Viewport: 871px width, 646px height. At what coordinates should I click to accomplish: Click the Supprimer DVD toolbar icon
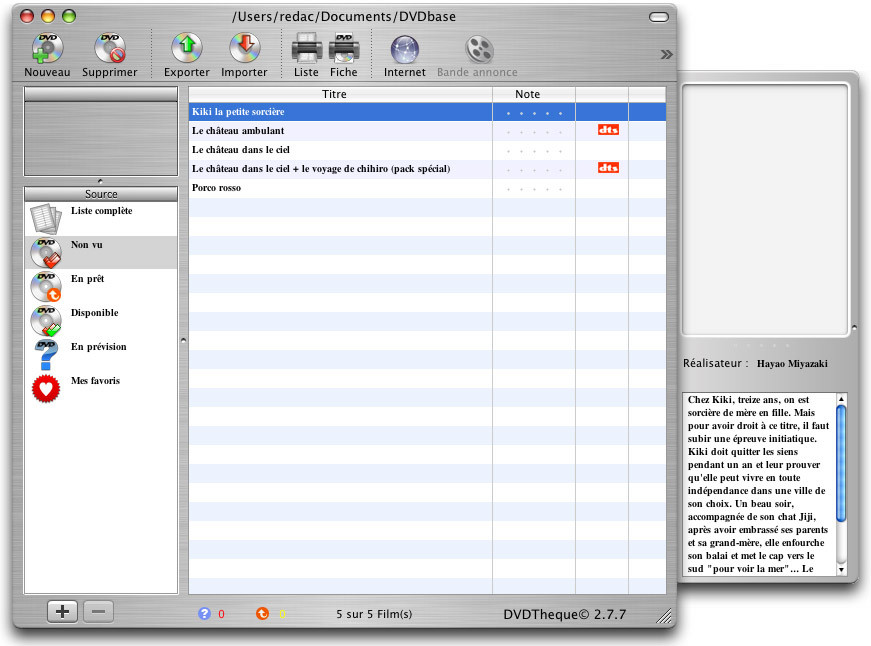tap(109, 48)
